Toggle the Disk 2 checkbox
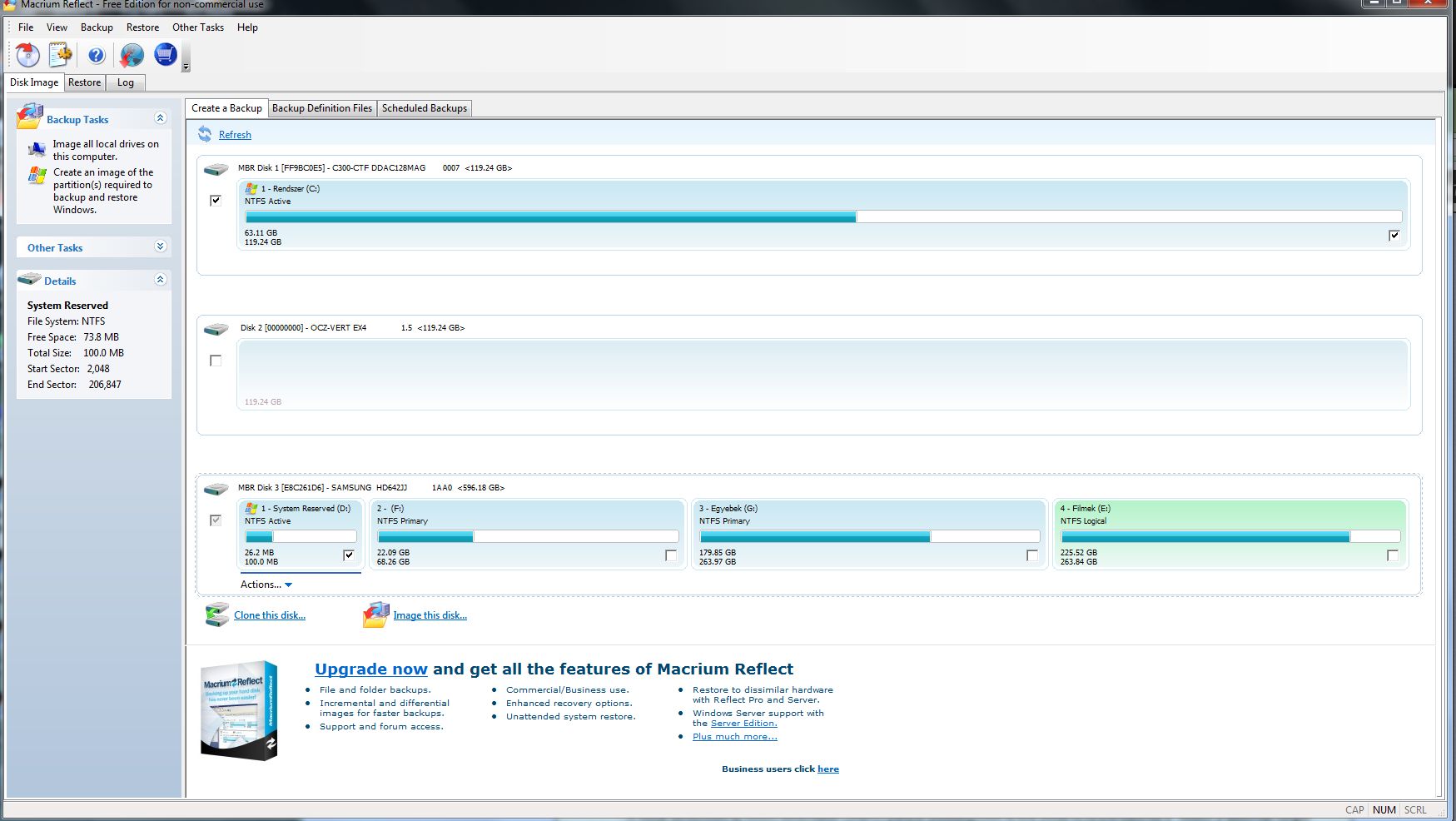1456x821 pixels. 216,361
